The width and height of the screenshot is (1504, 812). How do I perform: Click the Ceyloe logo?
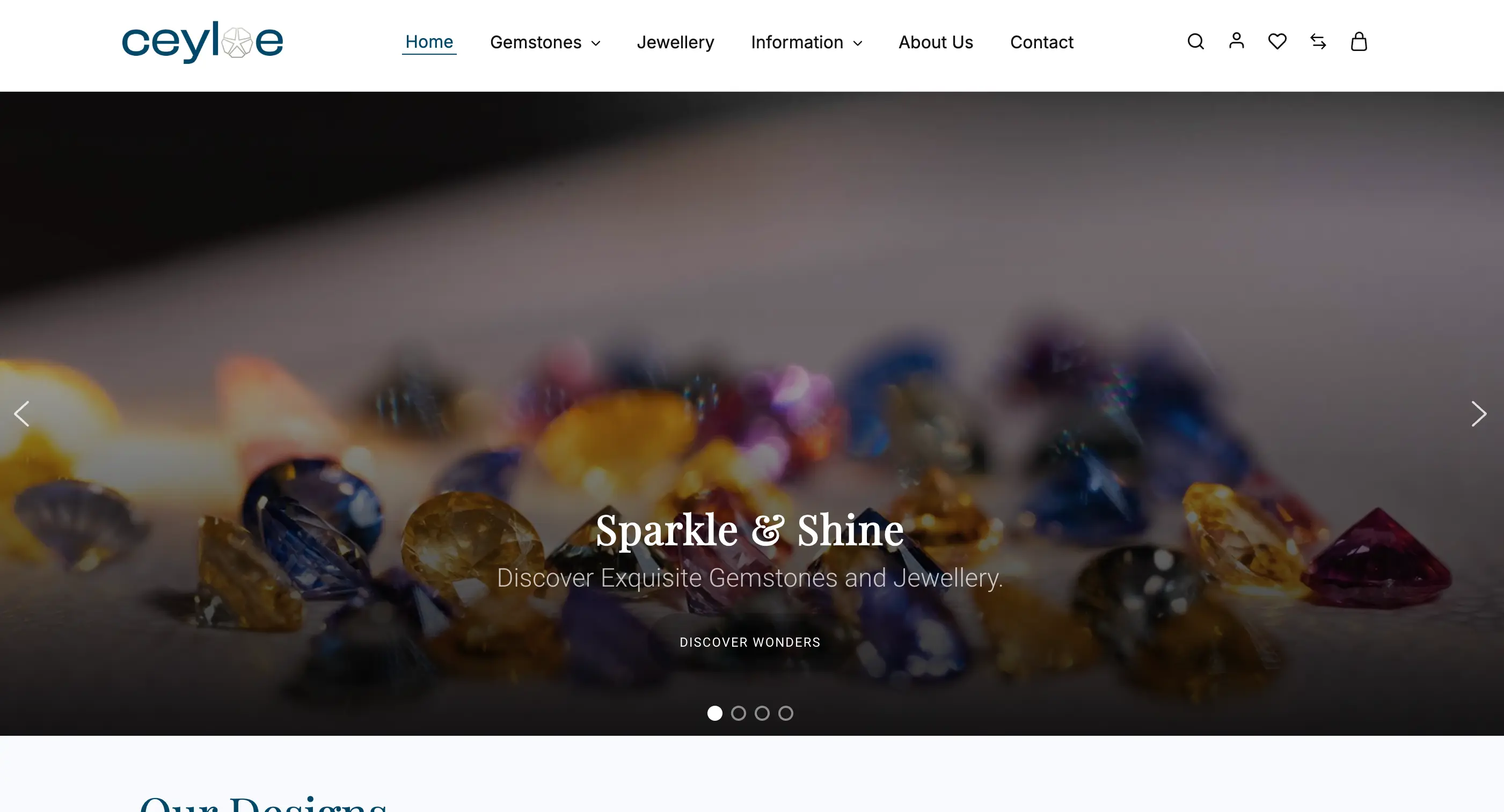[x=202, y=42]
